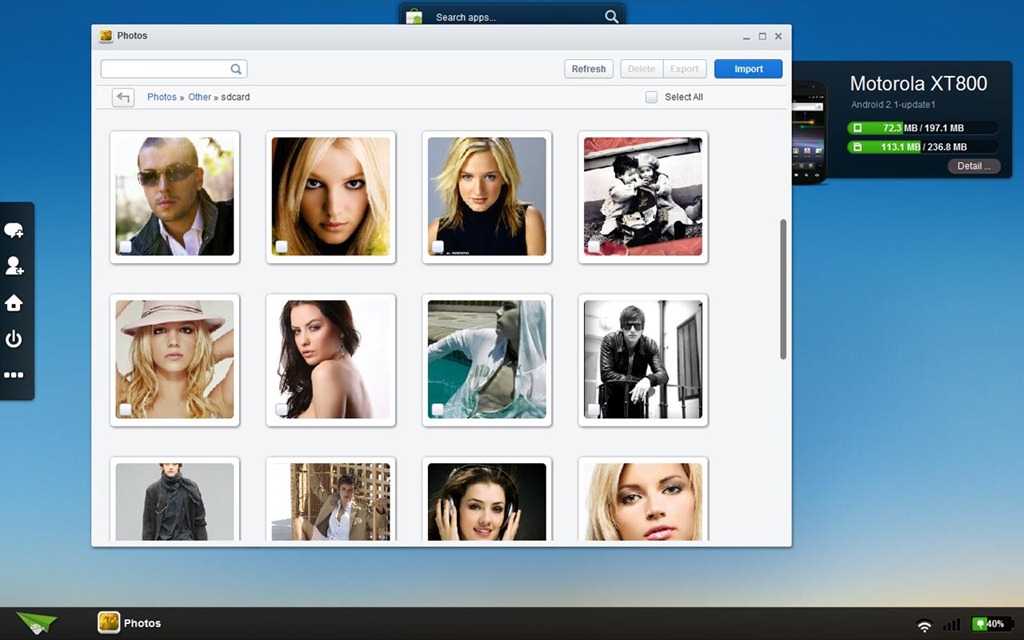
Task: Click the Photos window vertical scrollbar
Action: (x=783, y=290)
